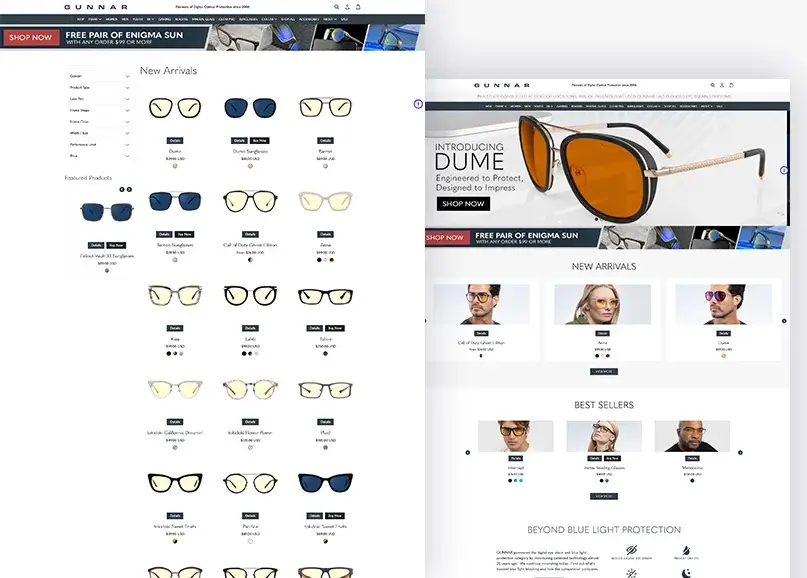Select black color swatch under Anna in the listing
The width and height of the screenshot is (807, 578).
coord(319,260)
